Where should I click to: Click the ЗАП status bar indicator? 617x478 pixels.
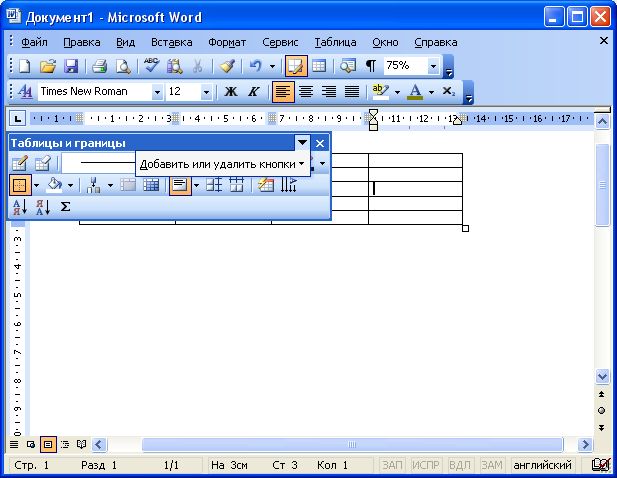(x=392, y=465)
